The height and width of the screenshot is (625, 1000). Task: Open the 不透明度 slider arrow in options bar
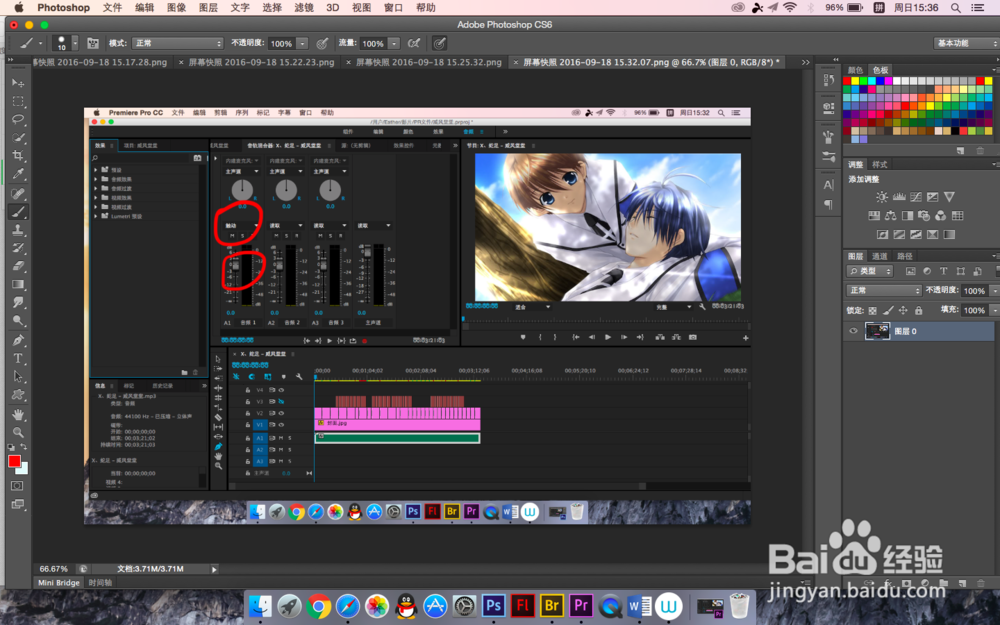pyautogui.click(x=302, y=43)
